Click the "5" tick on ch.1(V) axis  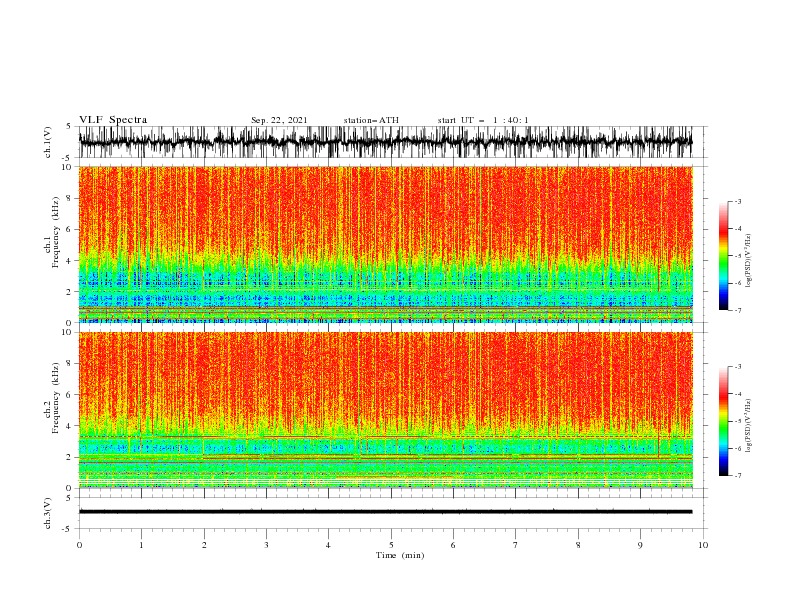[x=69, y=126]
